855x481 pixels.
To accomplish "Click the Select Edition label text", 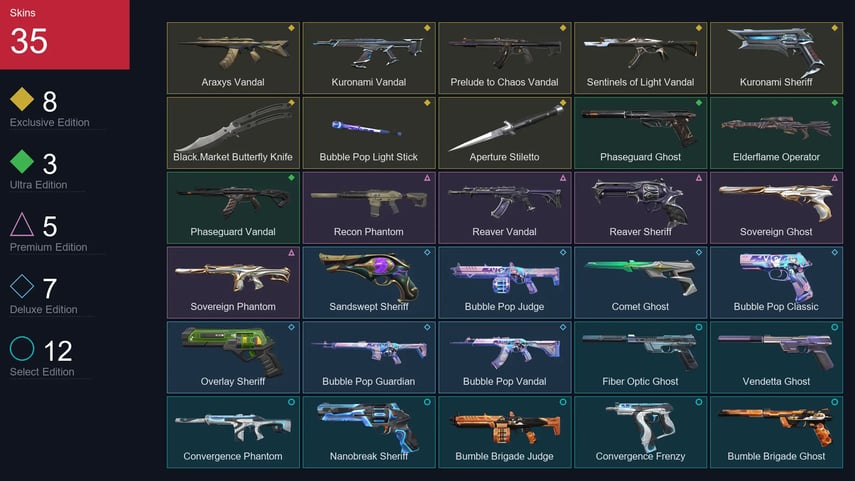I will (x=42, y=372).
